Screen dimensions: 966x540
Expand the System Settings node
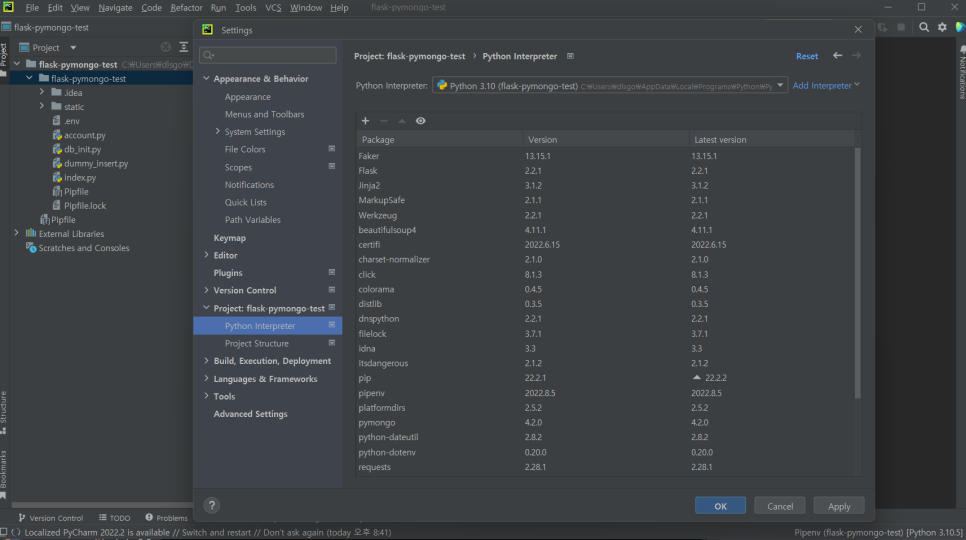coord(217,131)
